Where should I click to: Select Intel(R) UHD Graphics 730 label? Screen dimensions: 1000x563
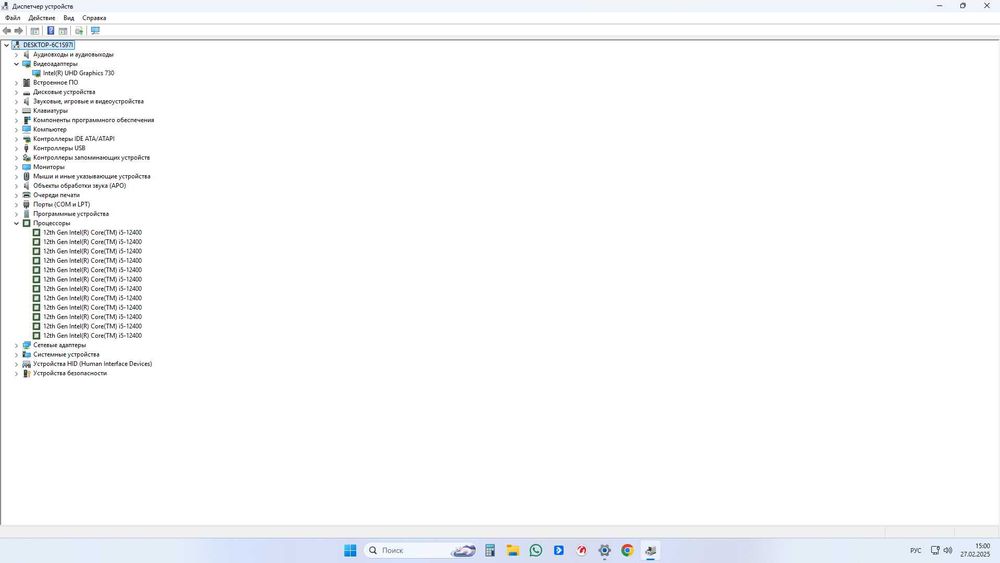[78, 73]
